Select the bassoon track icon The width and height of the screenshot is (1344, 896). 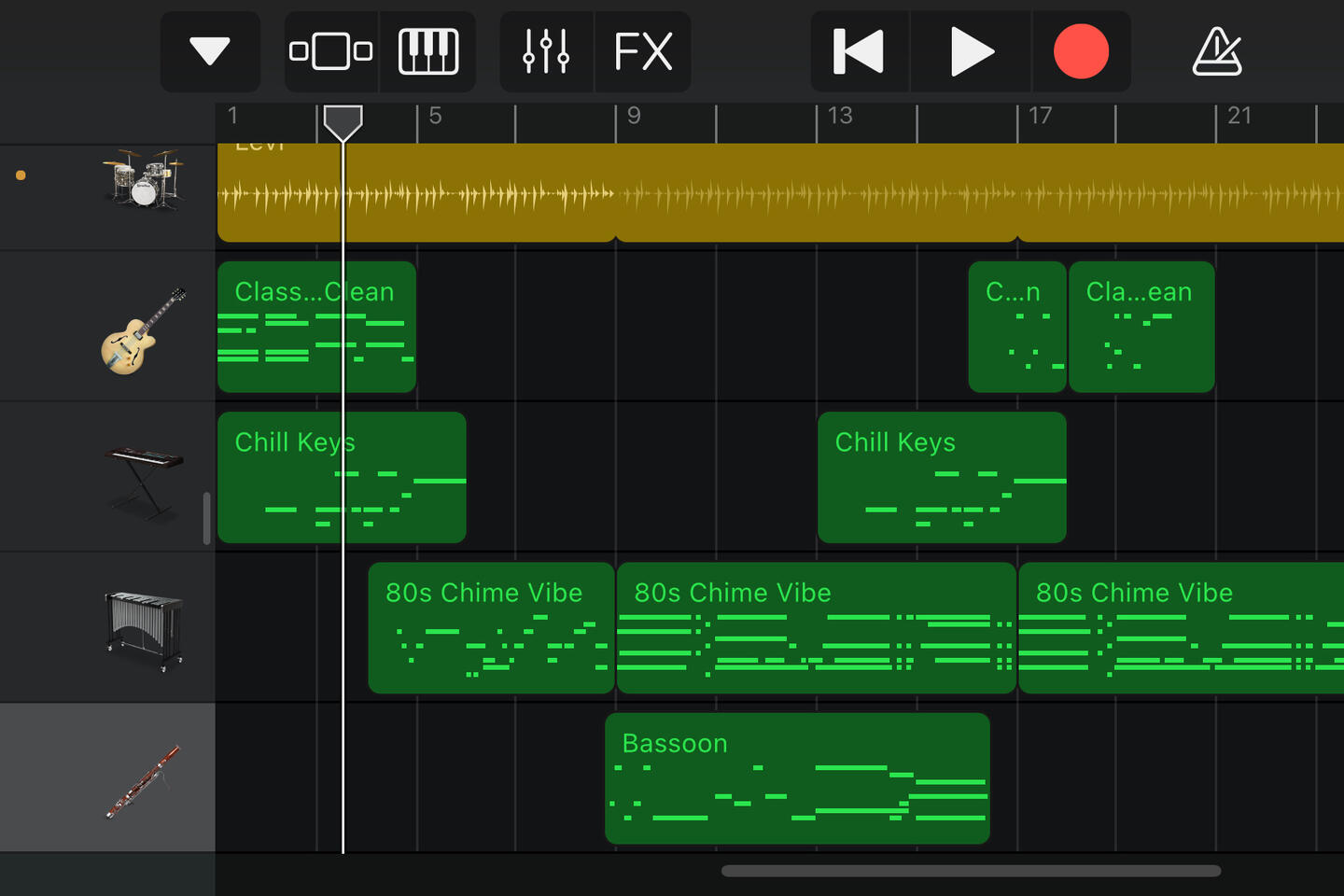point(143,781)
